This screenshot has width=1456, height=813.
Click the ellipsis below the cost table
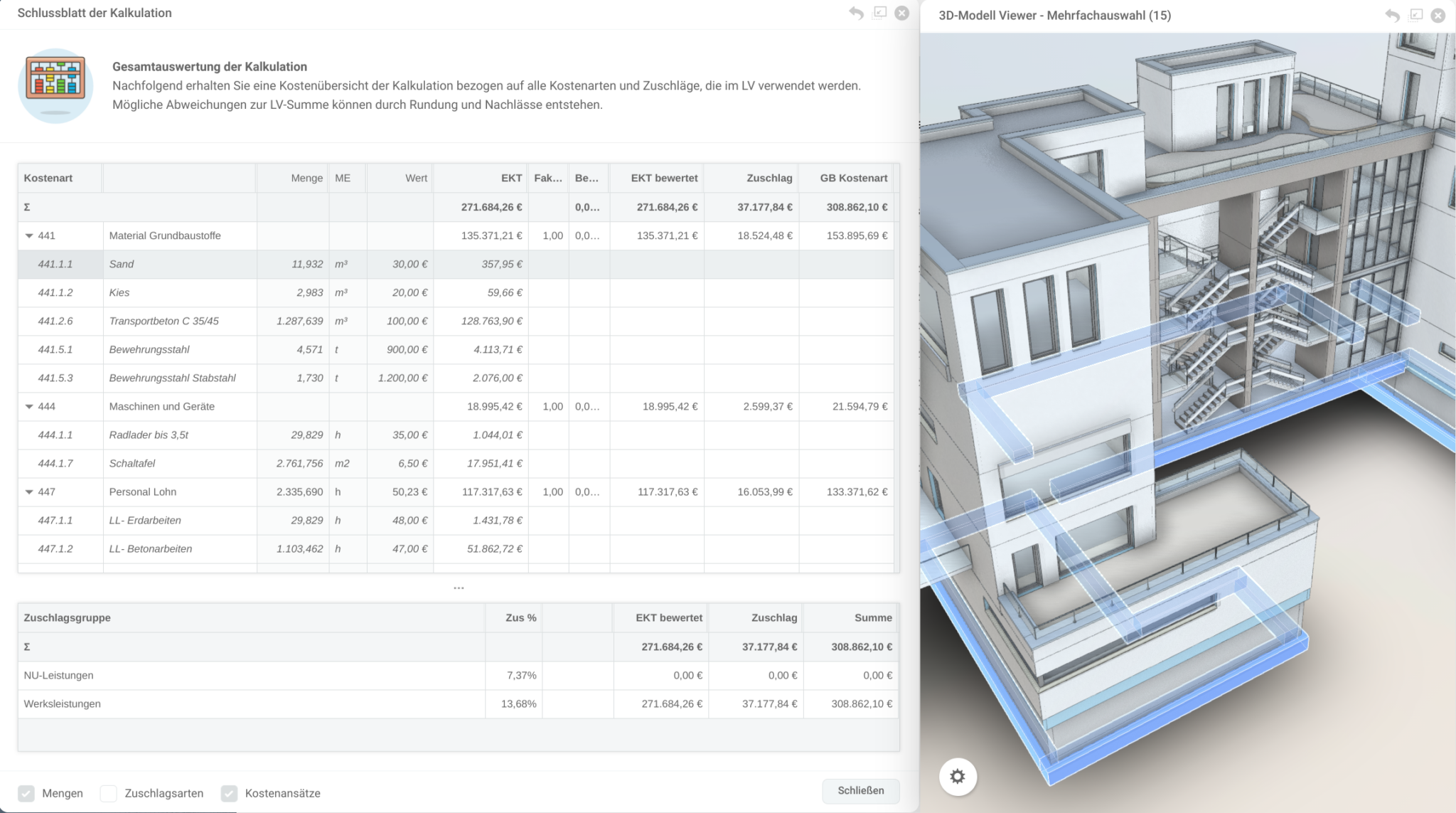click(x=459, y=588)
